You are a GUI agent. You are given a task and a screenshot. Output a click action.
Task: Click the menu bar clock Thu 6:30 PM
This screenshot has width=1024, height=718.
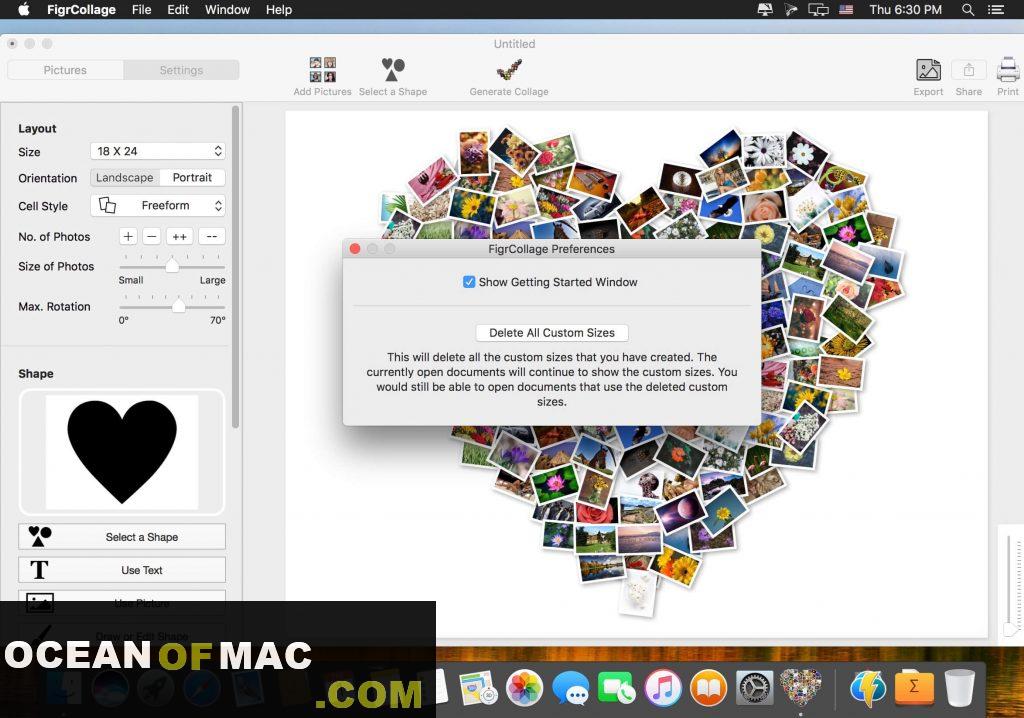click(x=905, y=10)
